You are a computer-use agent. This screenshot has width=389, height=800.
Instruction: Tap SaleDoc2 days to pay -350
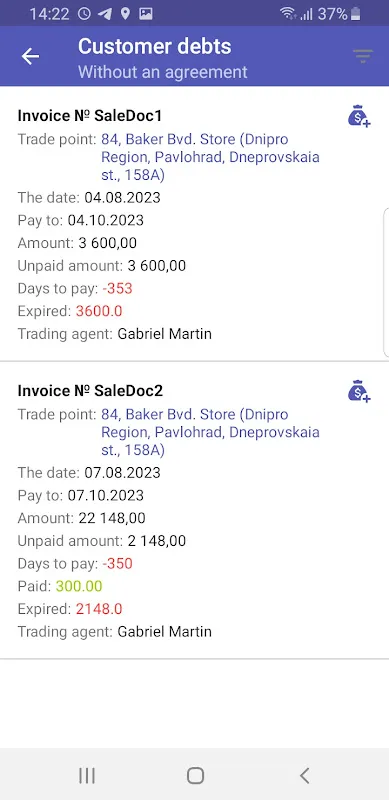click(x=117, y=563)
